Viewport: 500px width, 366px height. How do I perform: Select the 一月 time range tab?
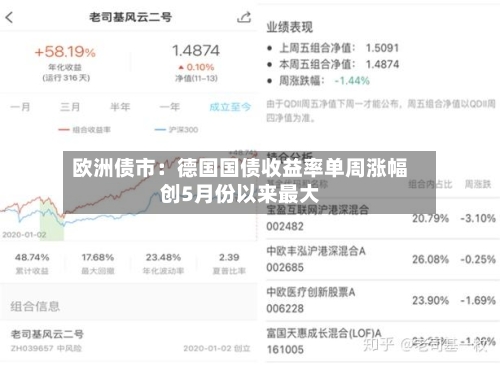pos(20,107)
